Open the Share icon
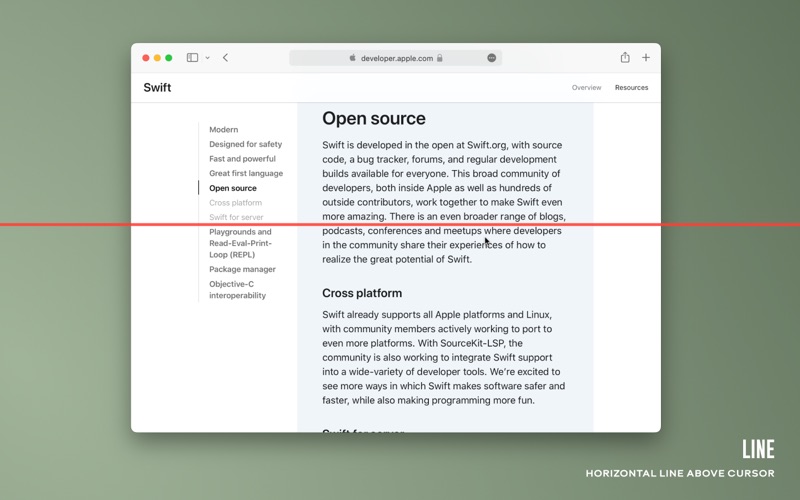This screenshot has height=500, width=800. [x=625, y=57]
